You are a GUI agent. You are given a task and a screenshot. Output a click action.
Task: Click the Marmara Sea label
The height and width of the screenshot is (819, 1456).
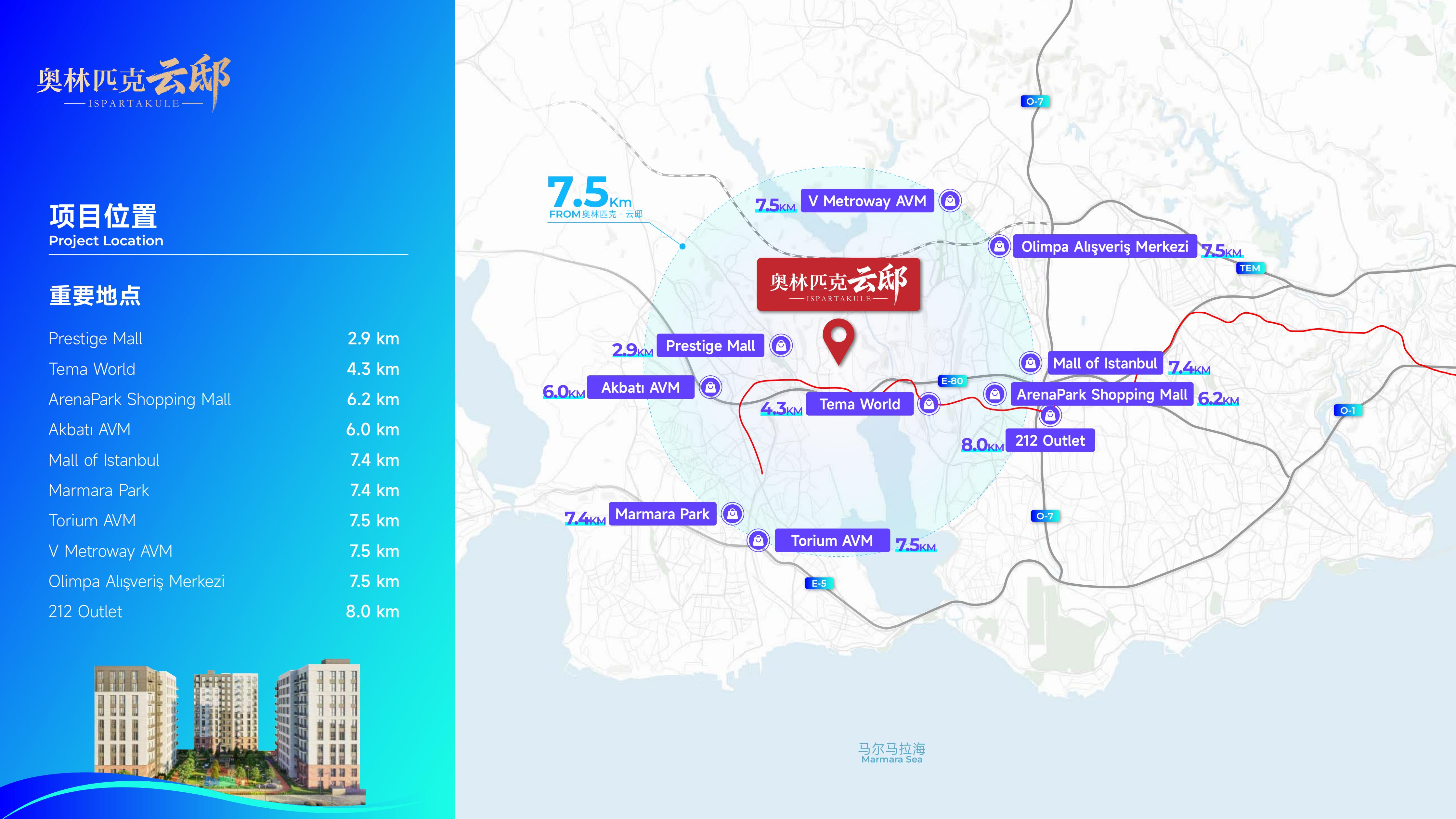(892, 753)
